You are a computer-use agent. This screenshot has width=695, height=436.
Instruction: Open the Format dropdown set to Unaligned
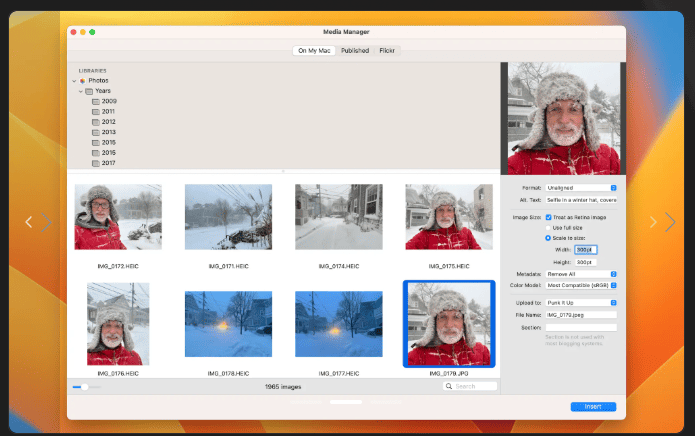click(581, 188)
